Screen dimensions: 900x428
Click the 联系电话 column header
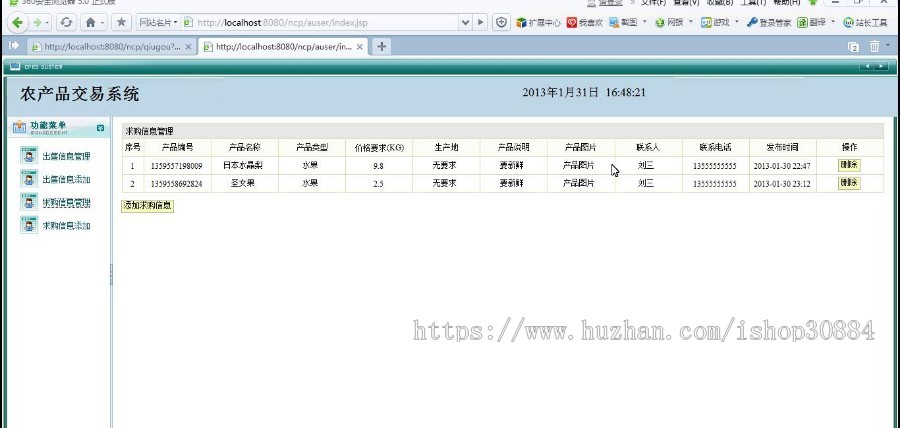coord(715,147)
